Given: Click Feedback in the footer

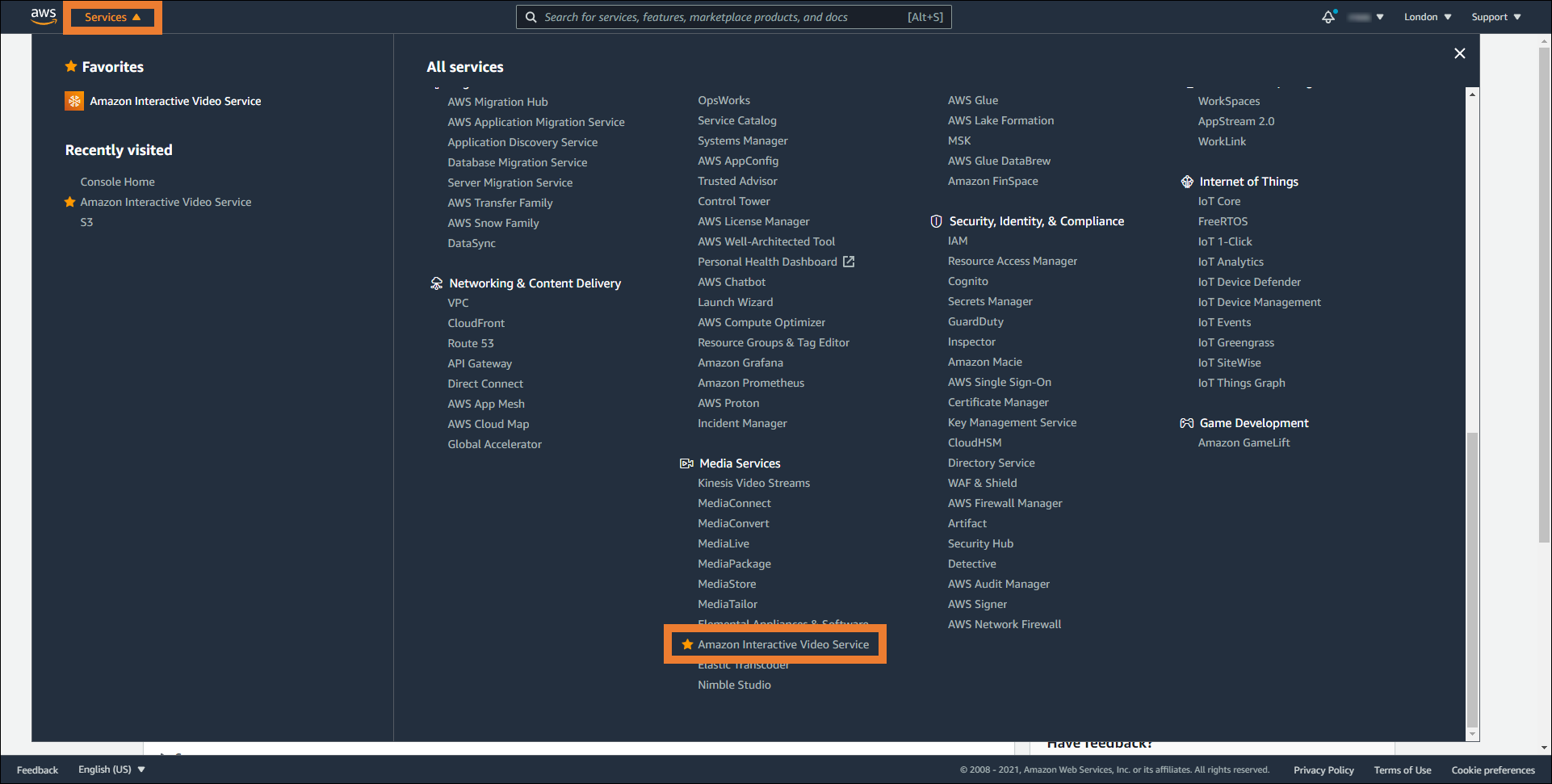Looking at the screenshot, I should [37, 770].
